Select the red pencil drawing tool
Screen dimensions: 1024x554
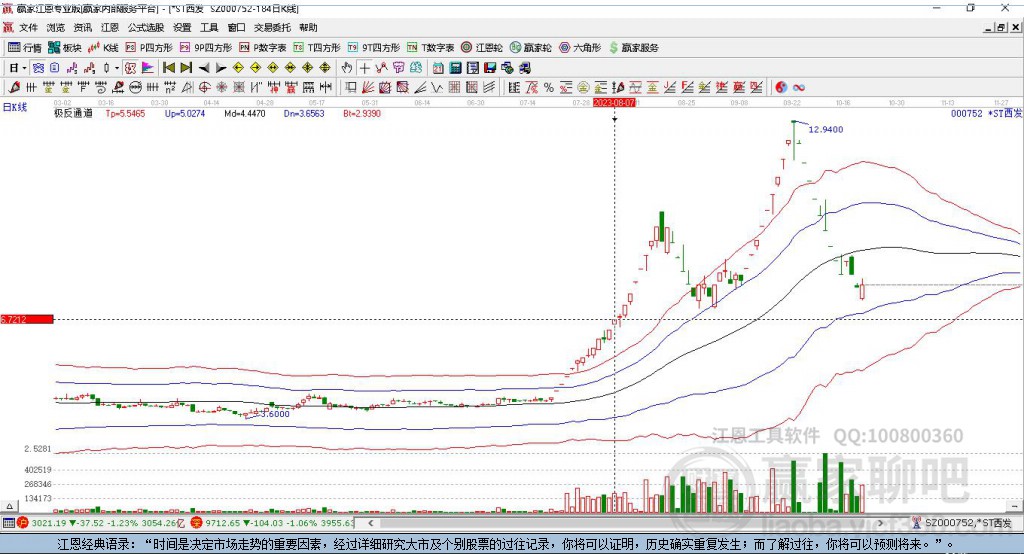coord(14,87)
